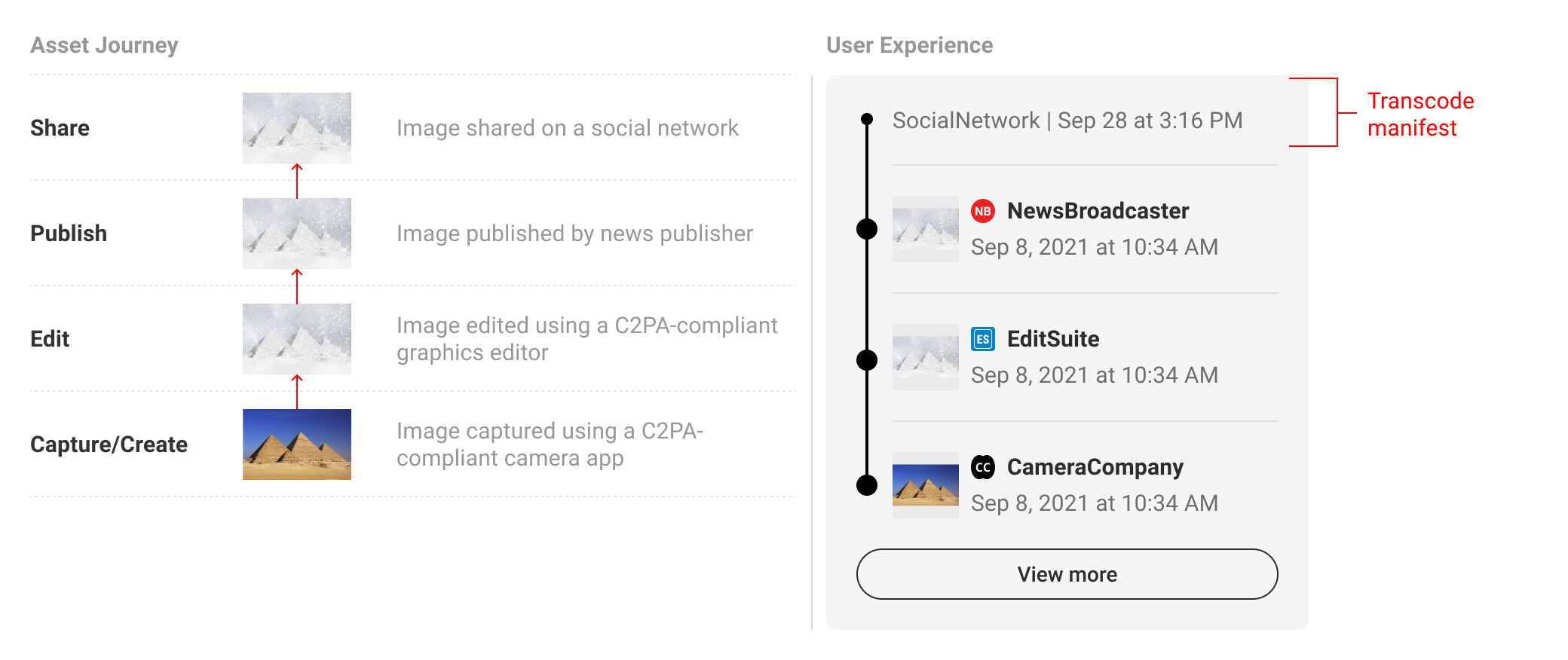Click the red NB NewsBroadcaster logo icon

(983, 211)
